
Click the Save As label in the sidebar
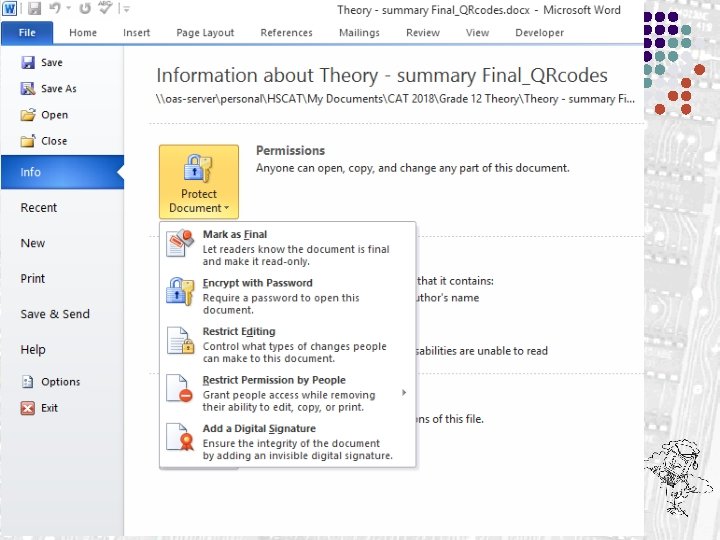point(59,89)
